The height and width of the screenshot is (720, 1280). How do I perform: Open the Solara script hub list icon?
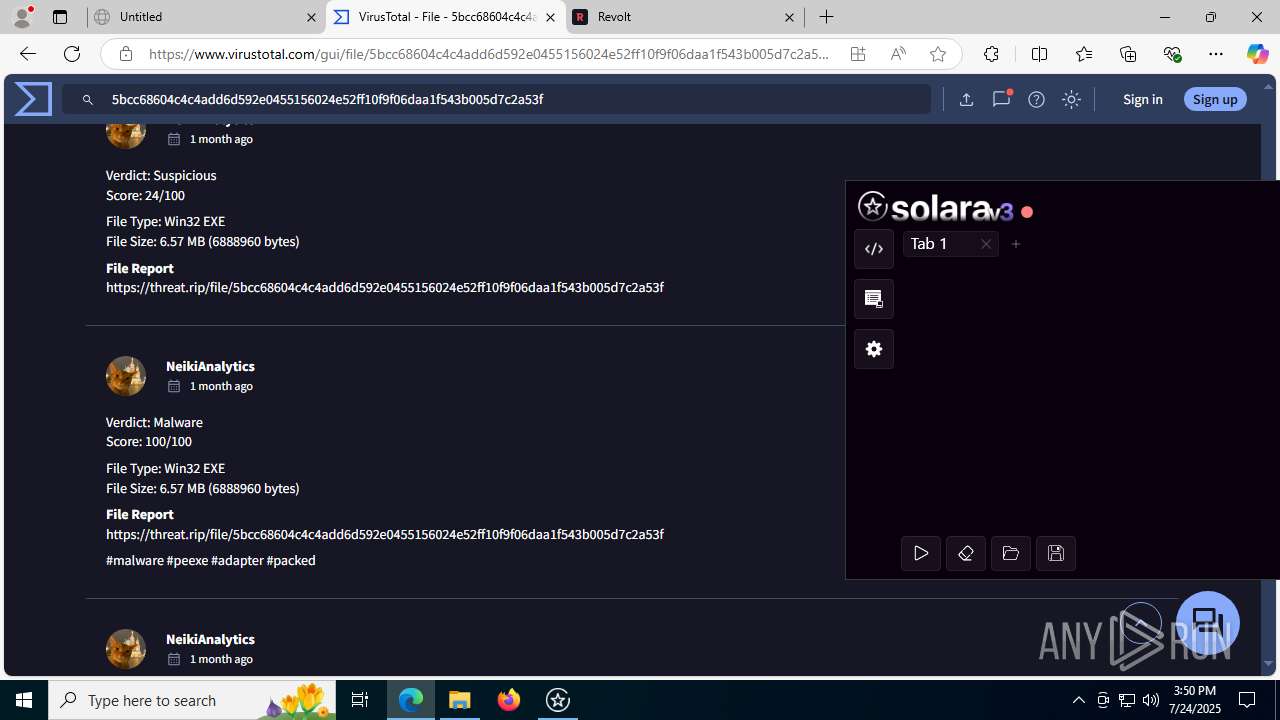(874, 299)
